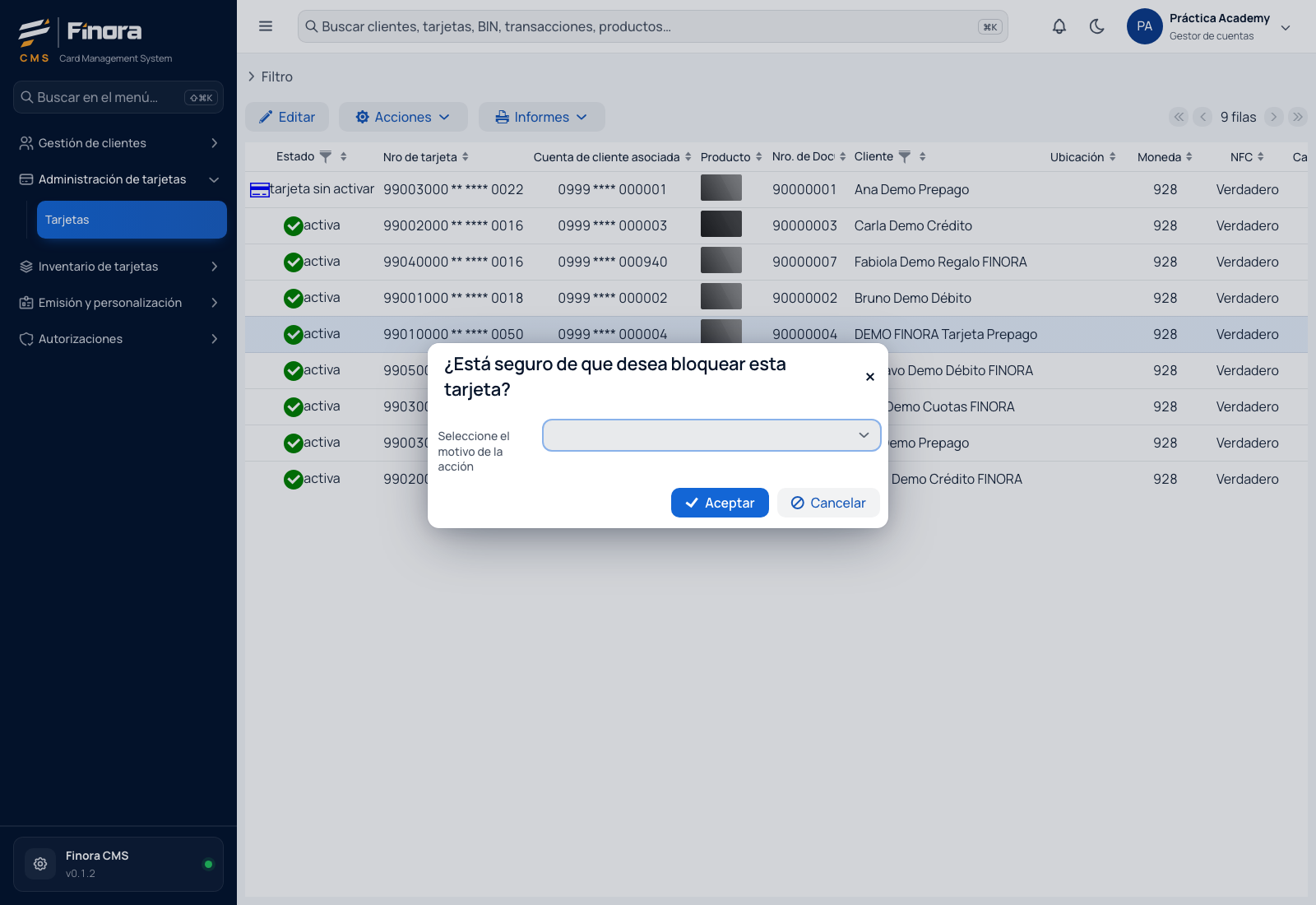The height and width of the screenshot is (905, 1316).
Task: Expand Autorizaciones menu
Action: point(118,339)
